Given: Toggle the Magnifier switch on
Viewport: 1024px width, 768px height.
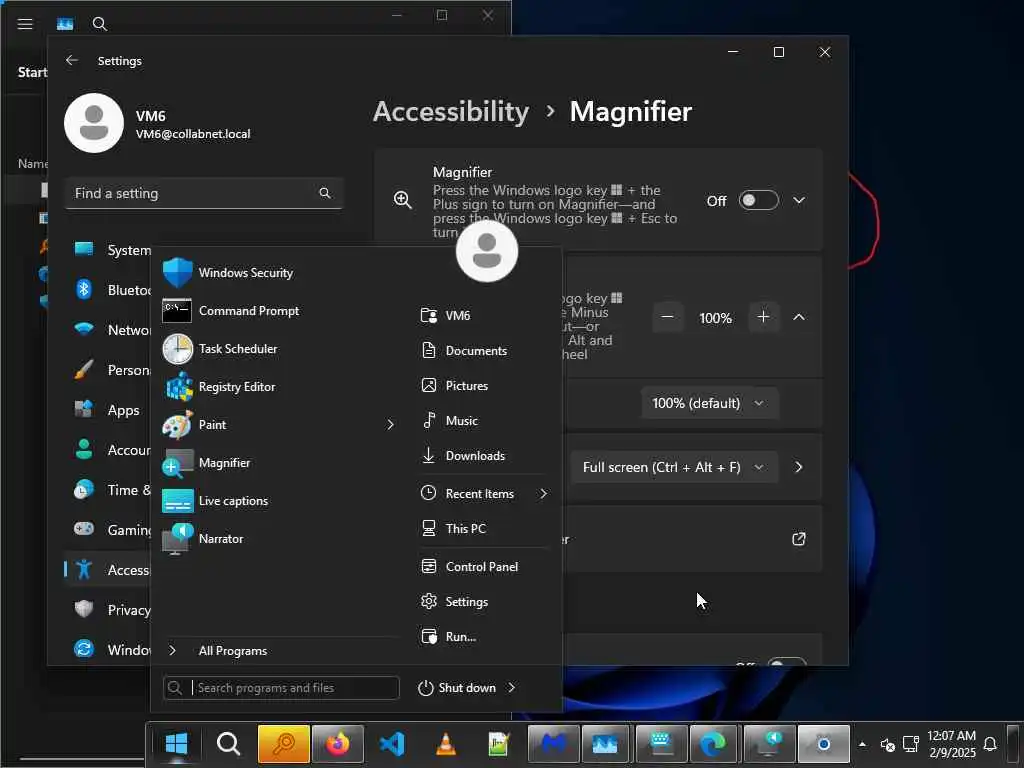Looking at the screenshot, I should tap(758, 200).
